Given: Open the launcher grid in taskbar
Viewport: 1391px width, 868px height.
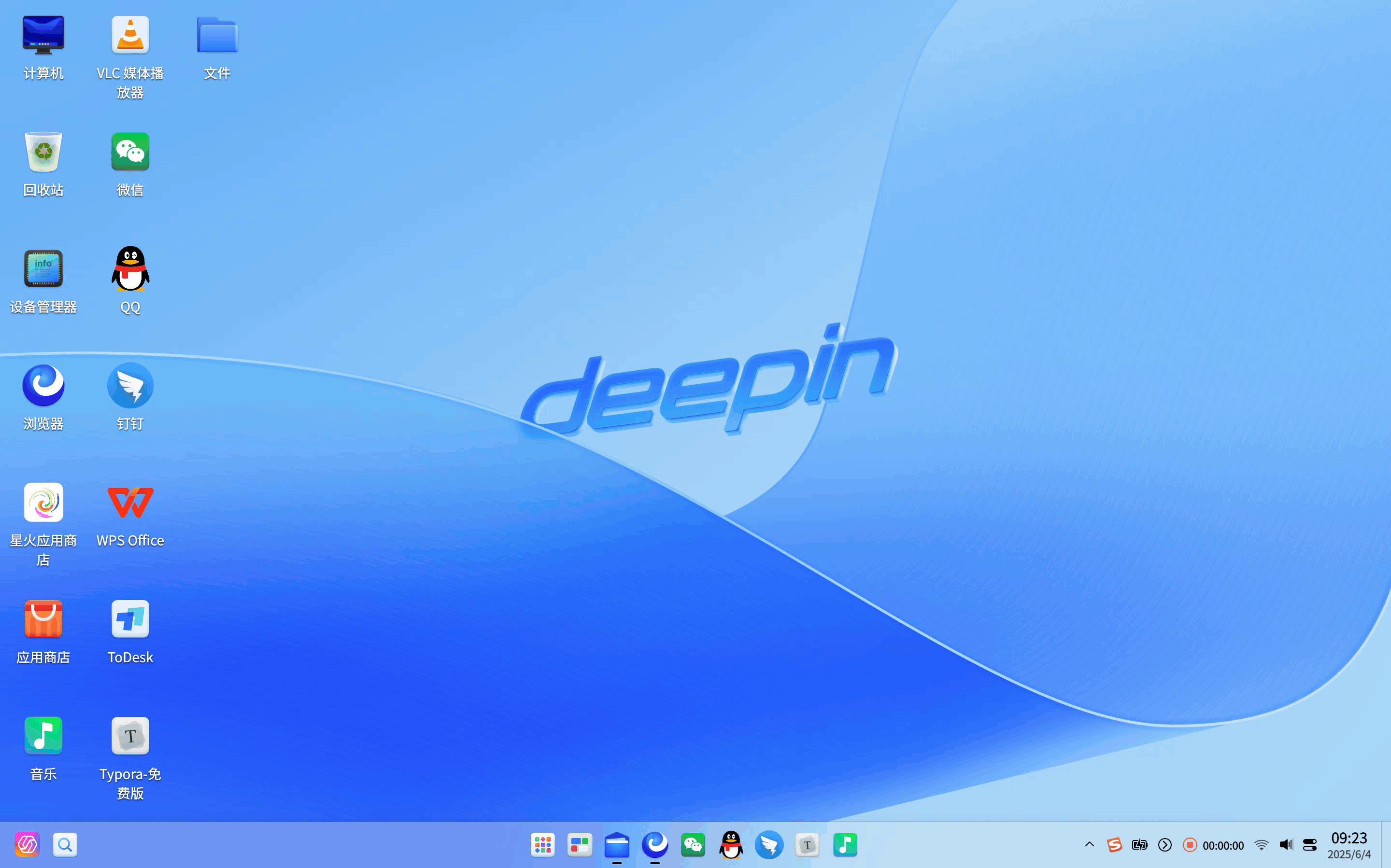Looking at the screenshot, I should point(542,845).
